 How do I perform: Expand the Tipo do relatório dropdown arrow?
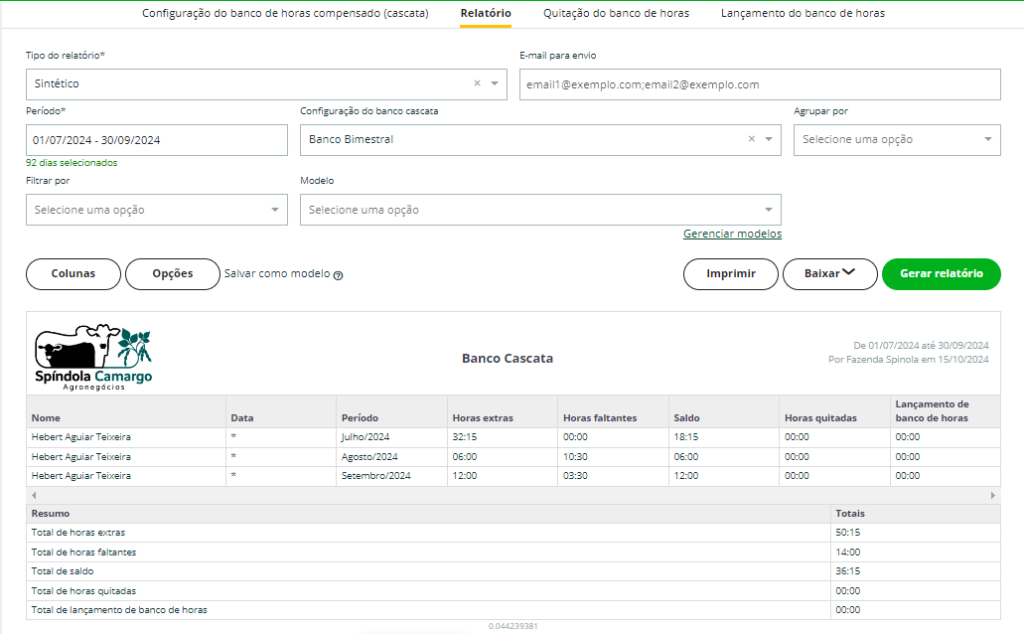click(x=494, y=84)
